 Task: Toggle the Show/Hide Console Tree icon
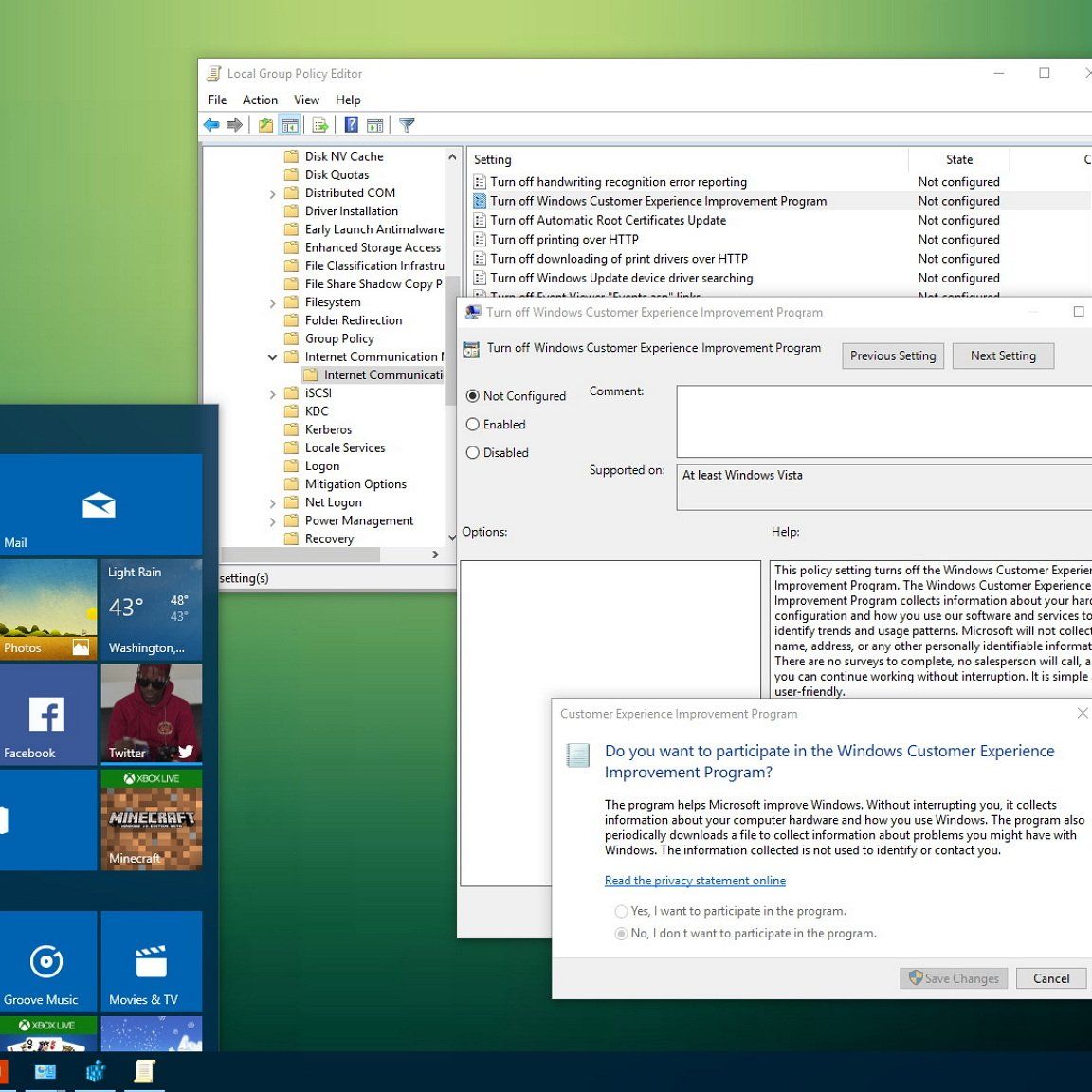pos(290,125)
